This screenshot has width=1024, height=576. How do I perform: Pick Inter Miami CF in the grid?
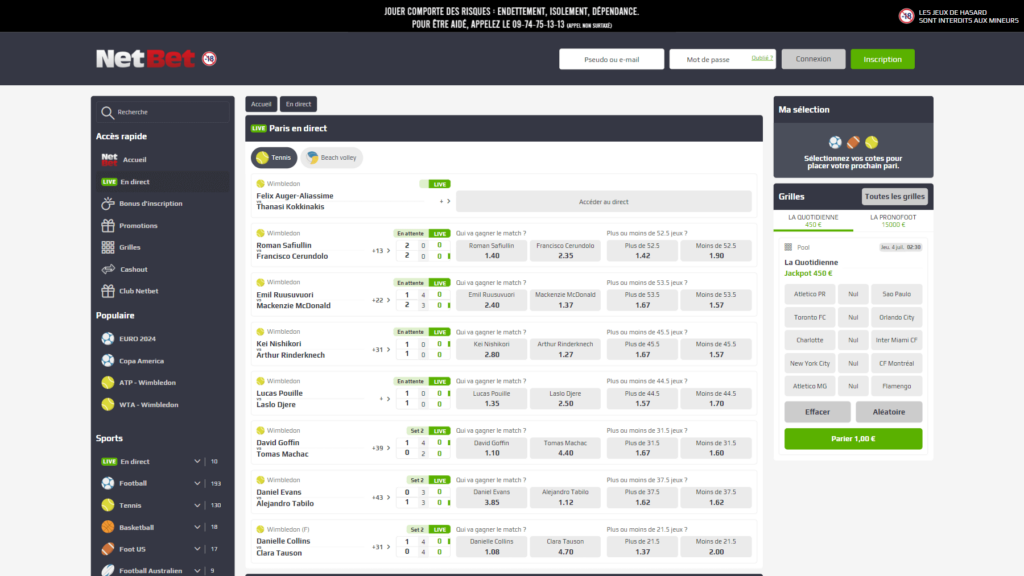pyautogui.click(x=897, y=340)
